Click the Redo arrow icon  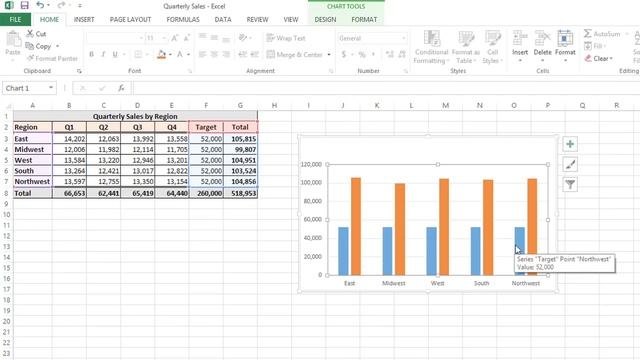click(61, 5)
